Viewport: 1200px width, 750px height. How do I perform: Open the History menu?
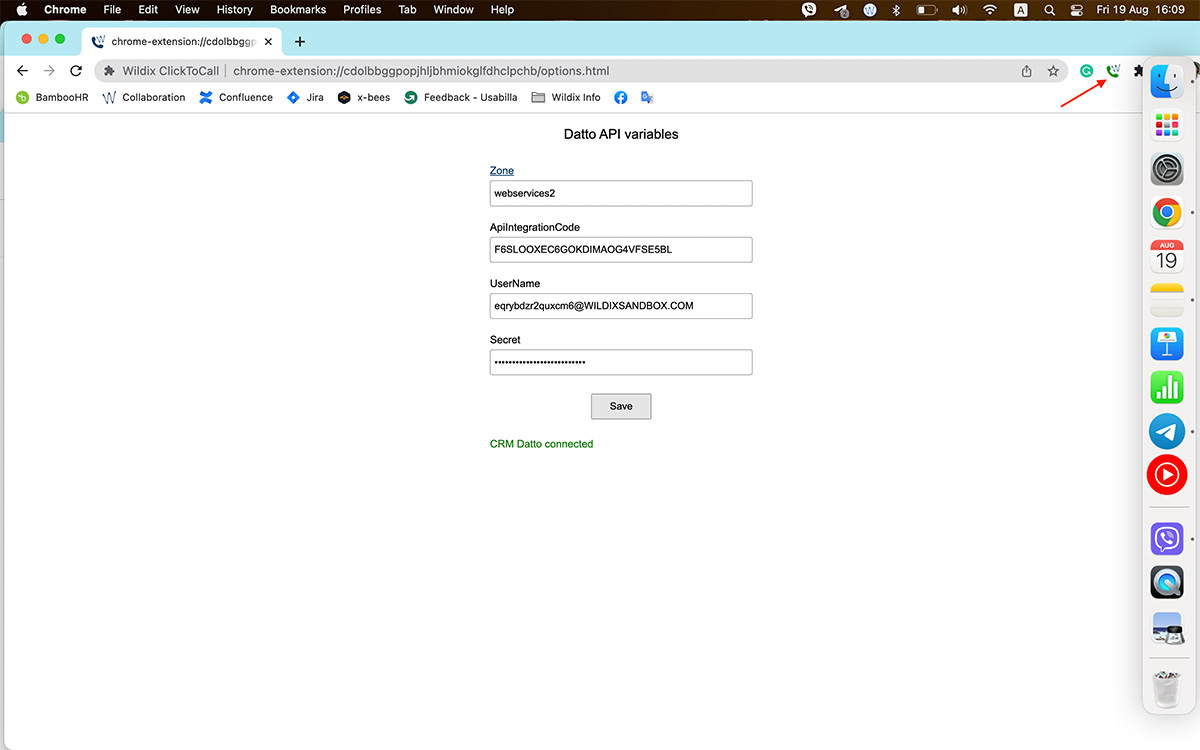[234, 10]
